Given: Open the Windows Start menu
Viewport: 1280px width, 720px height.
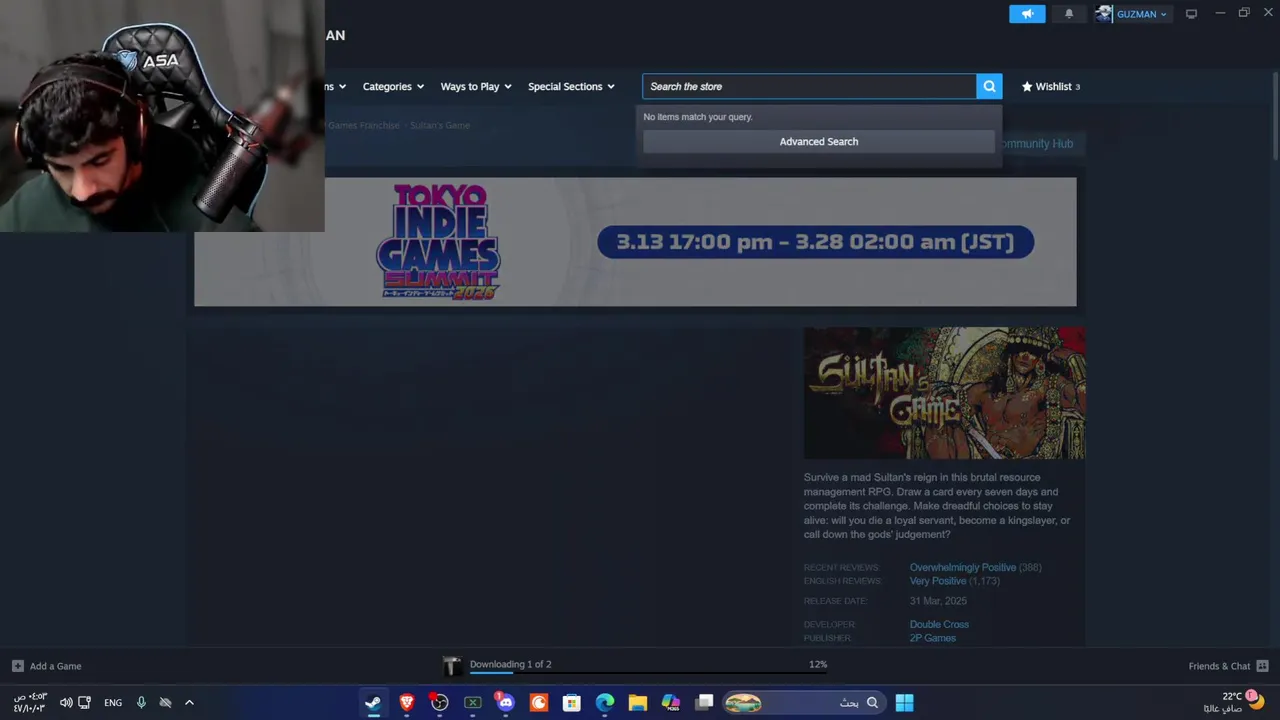Looking at the screenshot, I should pyautogui.click(x=904, y=703).
